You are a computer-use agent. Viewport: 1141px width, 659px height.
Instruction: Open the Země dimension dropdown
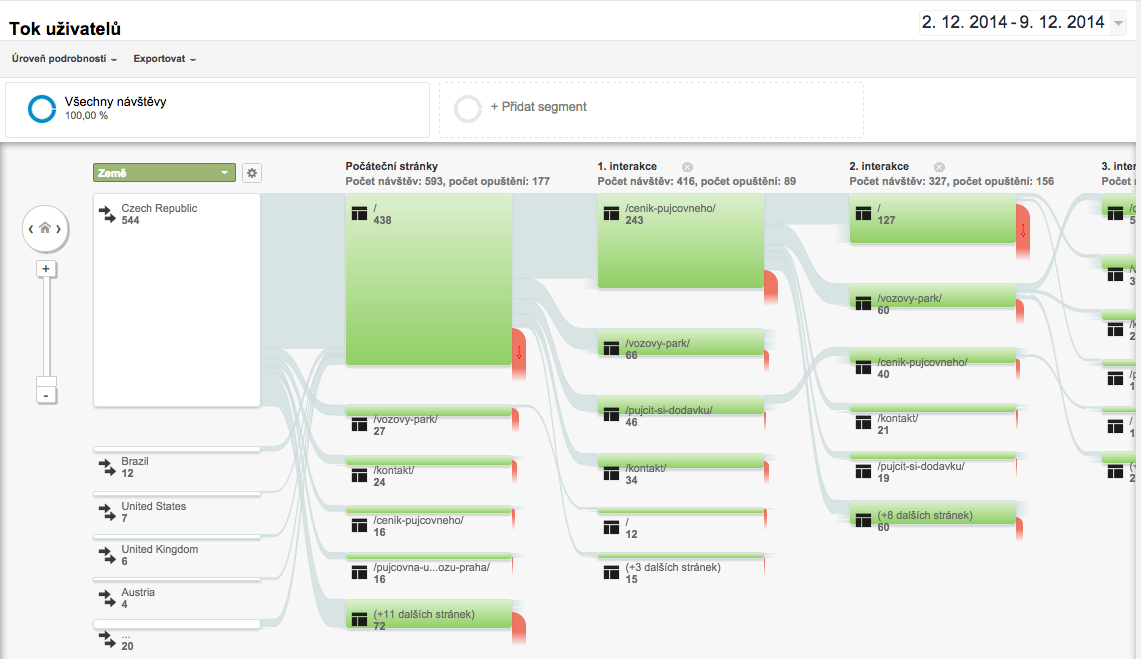click(x=164, y=173)
